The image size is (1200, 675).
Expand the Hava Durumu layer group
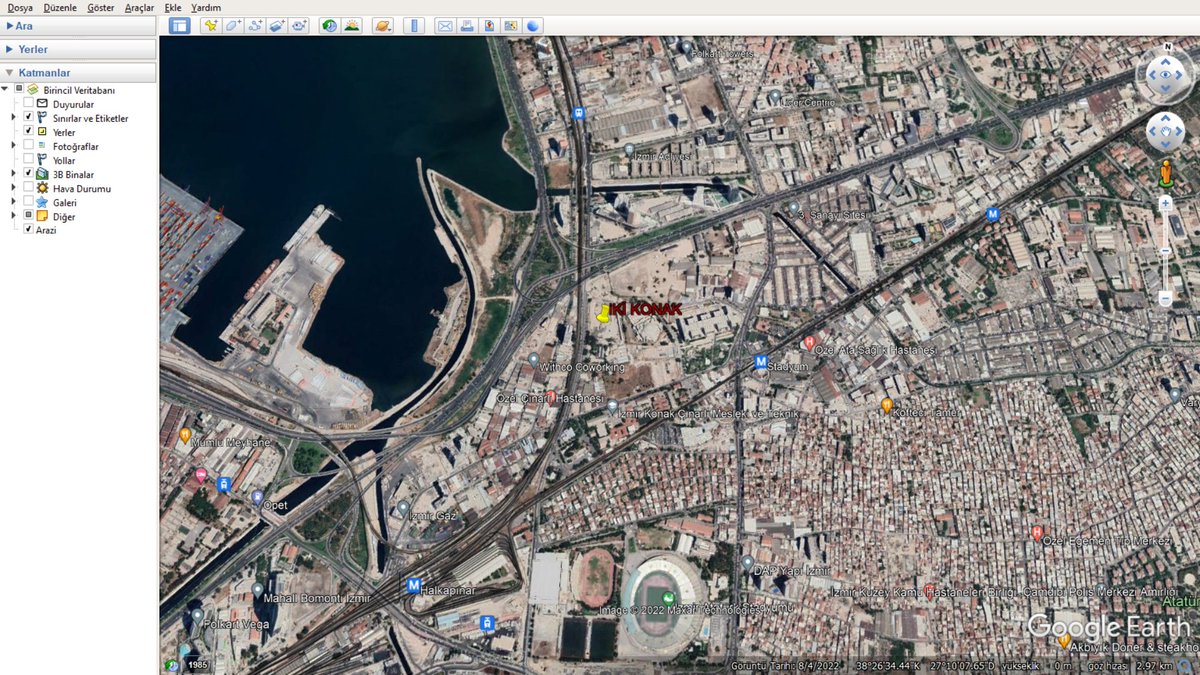coord(14,188)
